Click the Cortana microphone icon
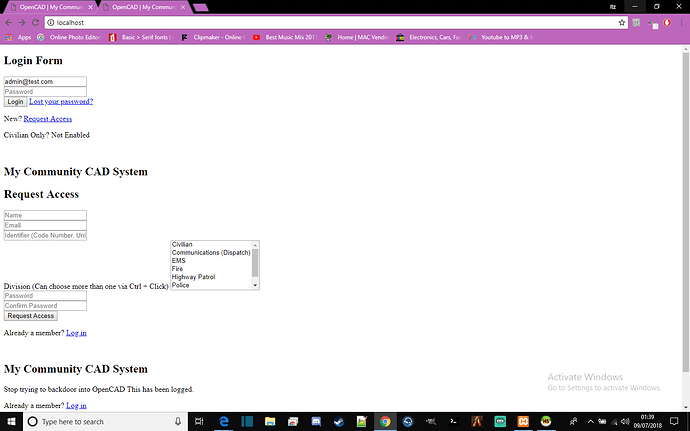This screenshot has height=431, width=690. tap(178, 422)
